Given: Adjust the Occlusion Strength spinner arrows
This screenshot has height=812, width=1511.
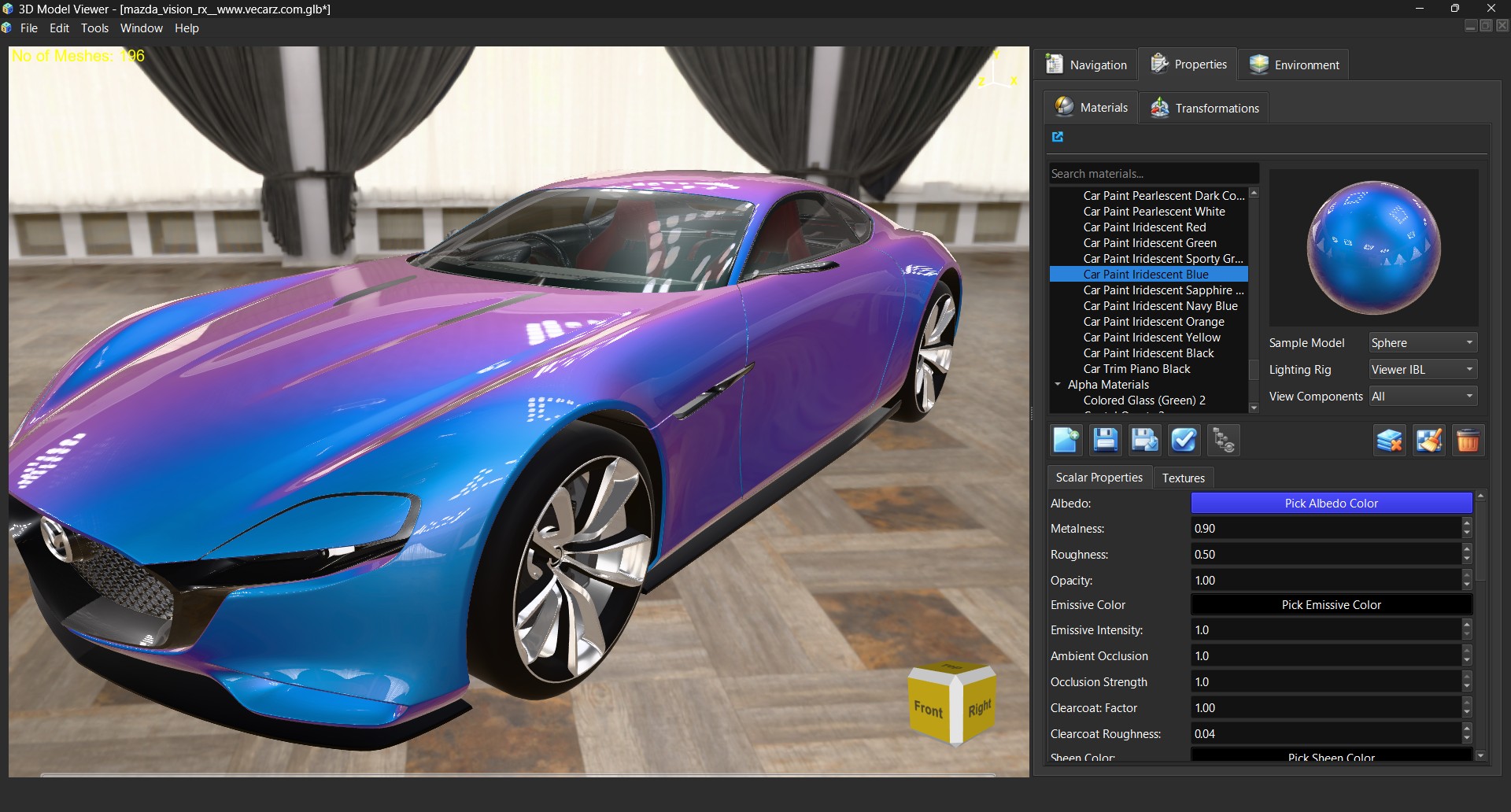Looking at the screenshot, I should pos(1467,682).
